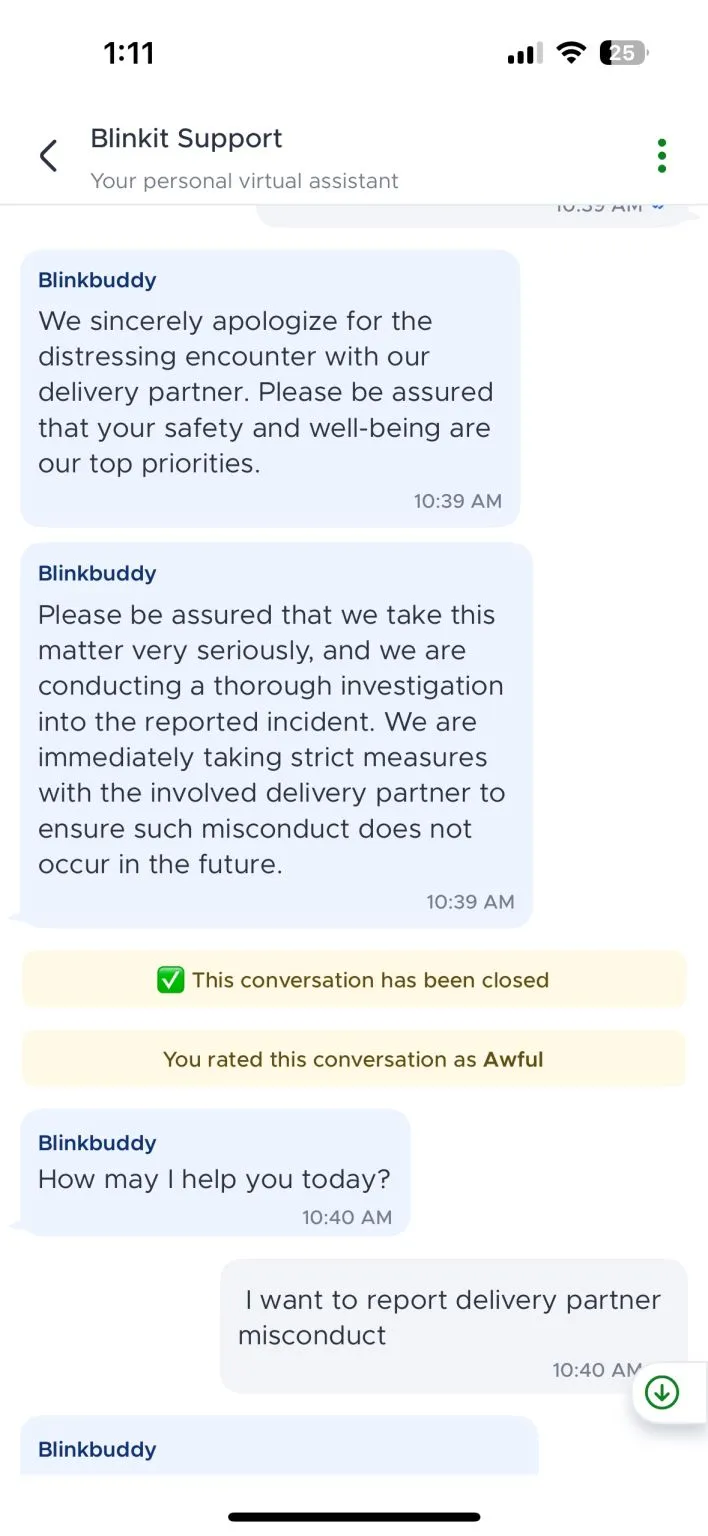Tap the Wi-Fi status icon
The width and height of the screenshot is (708, 1536).
point(571,53)
